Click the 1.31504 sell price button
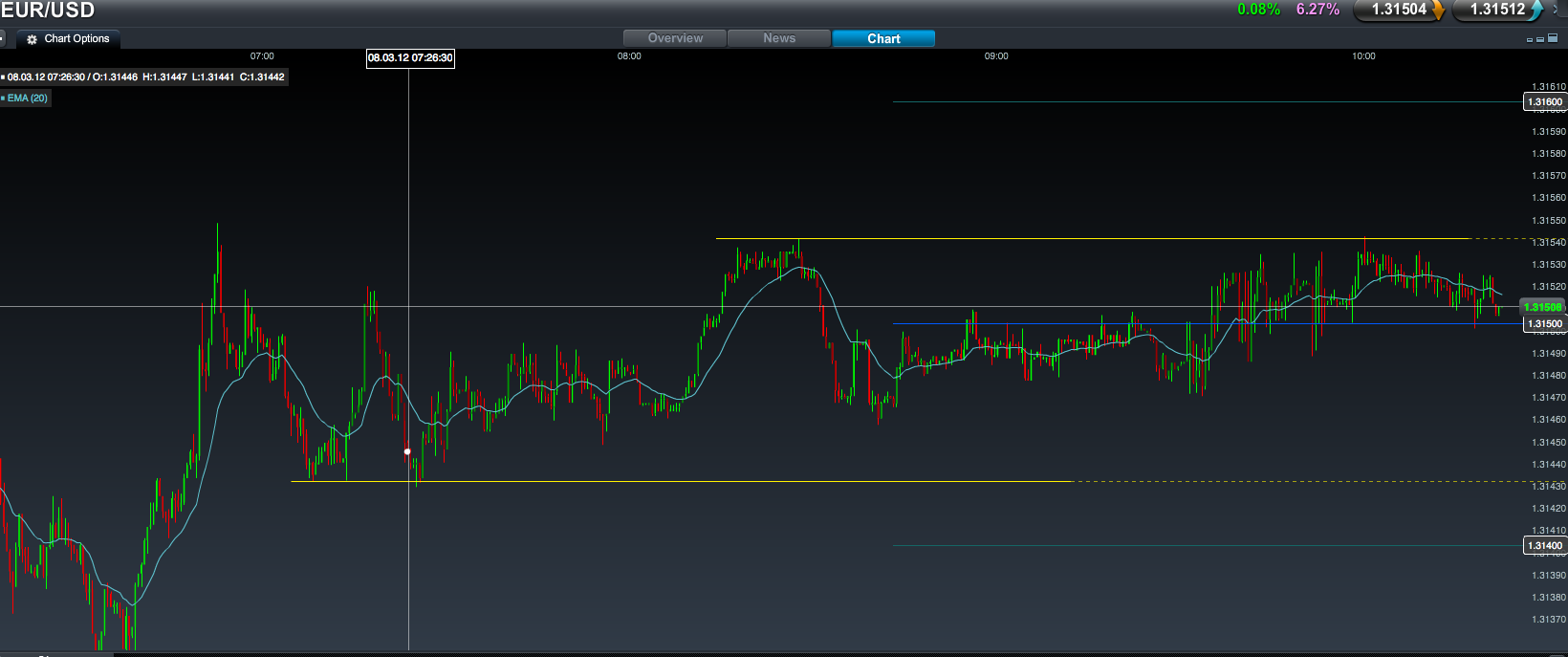This screenshot has width=1568, height=657. (1398, 10)
